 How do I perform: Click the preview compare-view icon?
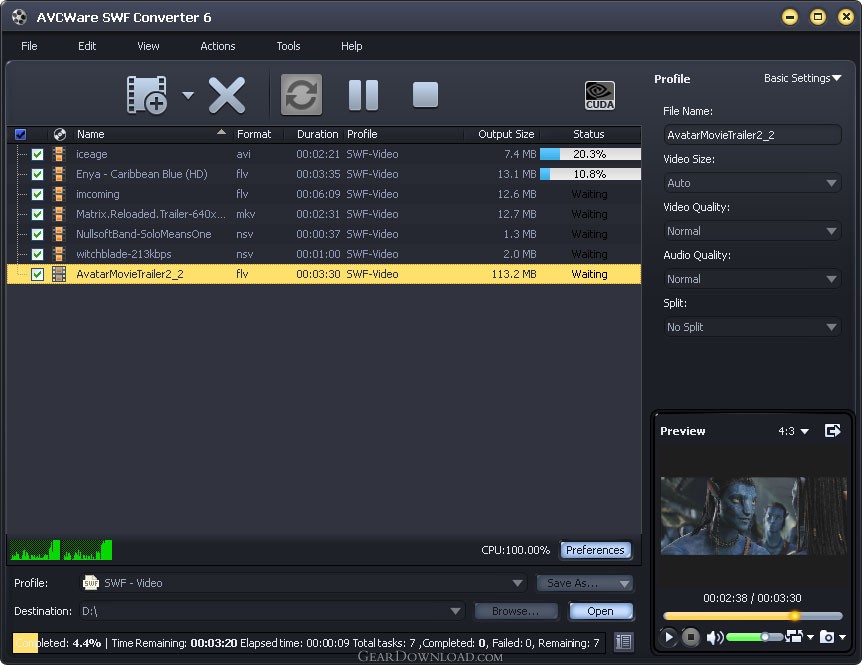click(x=794, y=636)
